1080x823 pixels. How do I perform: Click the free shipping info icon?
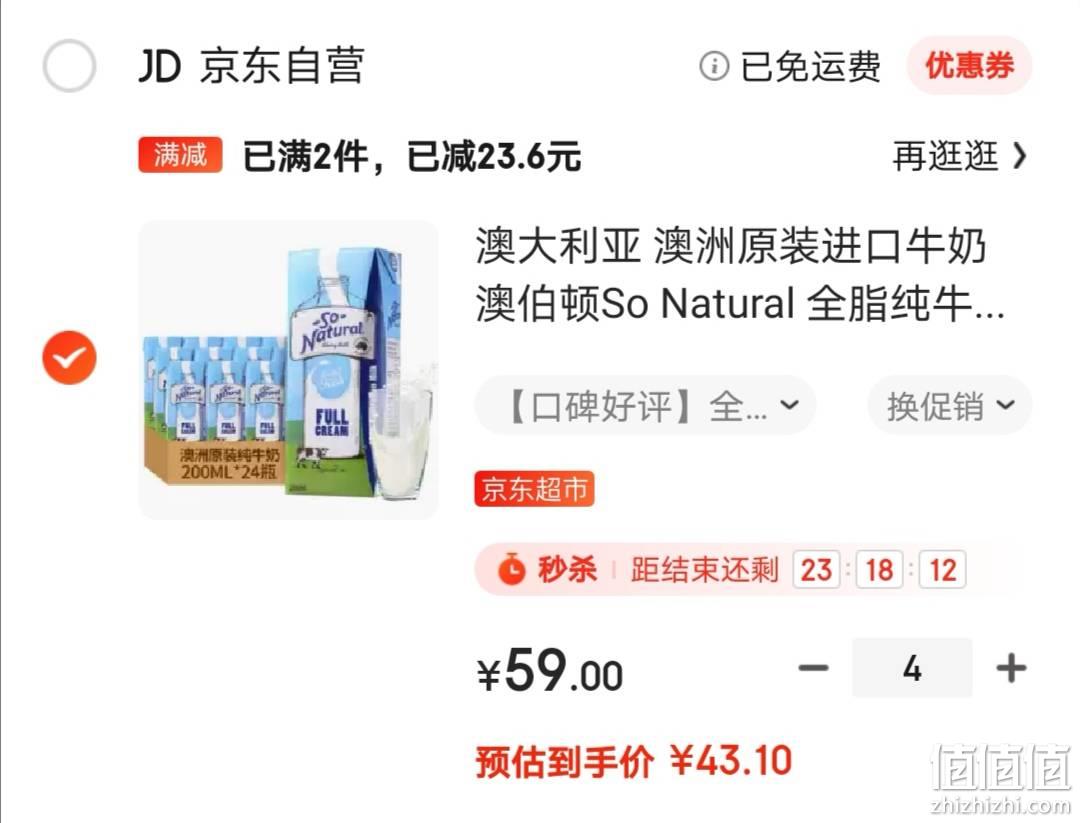(x=714, y=66)
